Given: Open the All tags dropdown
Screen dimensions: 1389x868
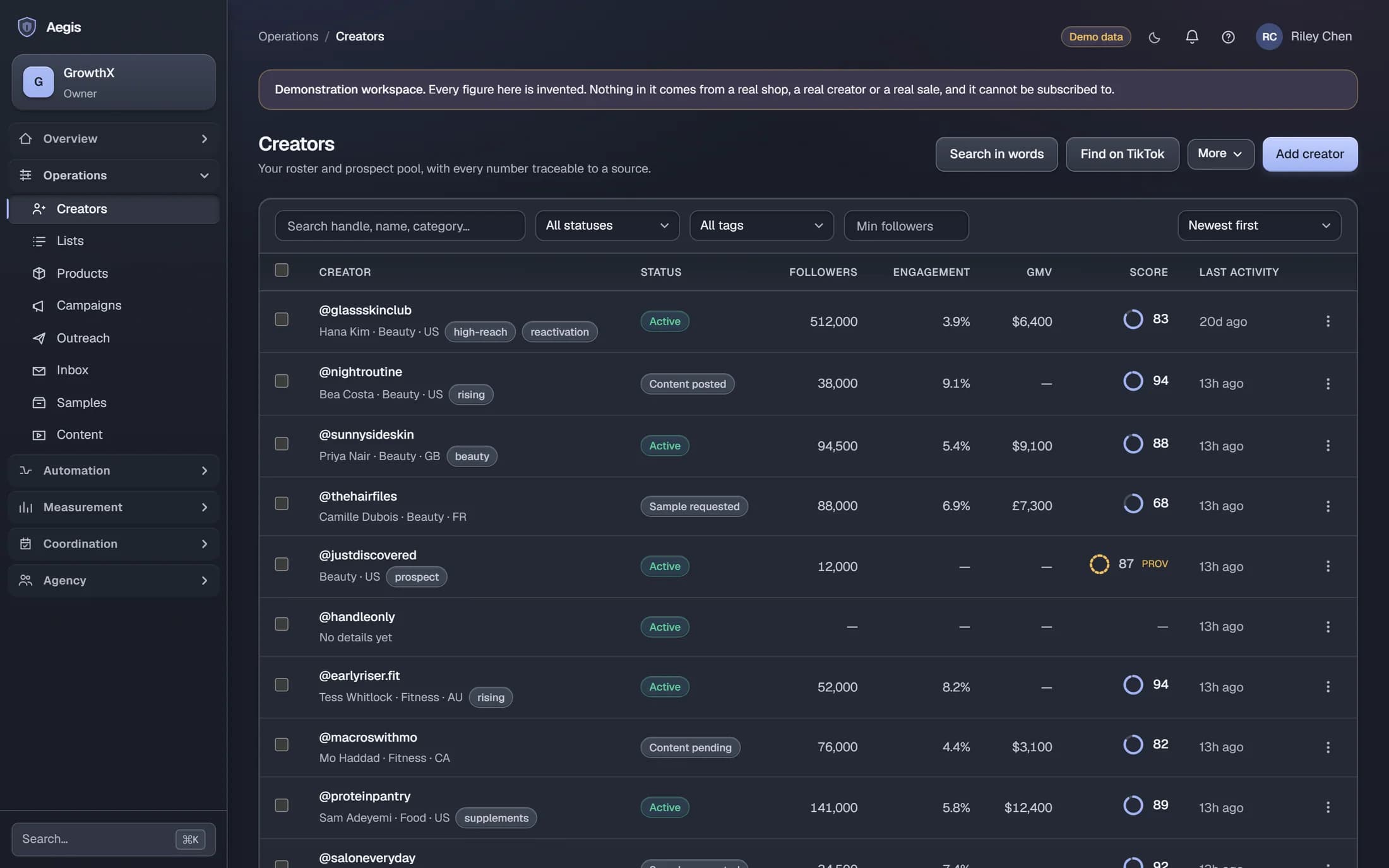Looking at the screenshot, I should (x=761, y=226).
